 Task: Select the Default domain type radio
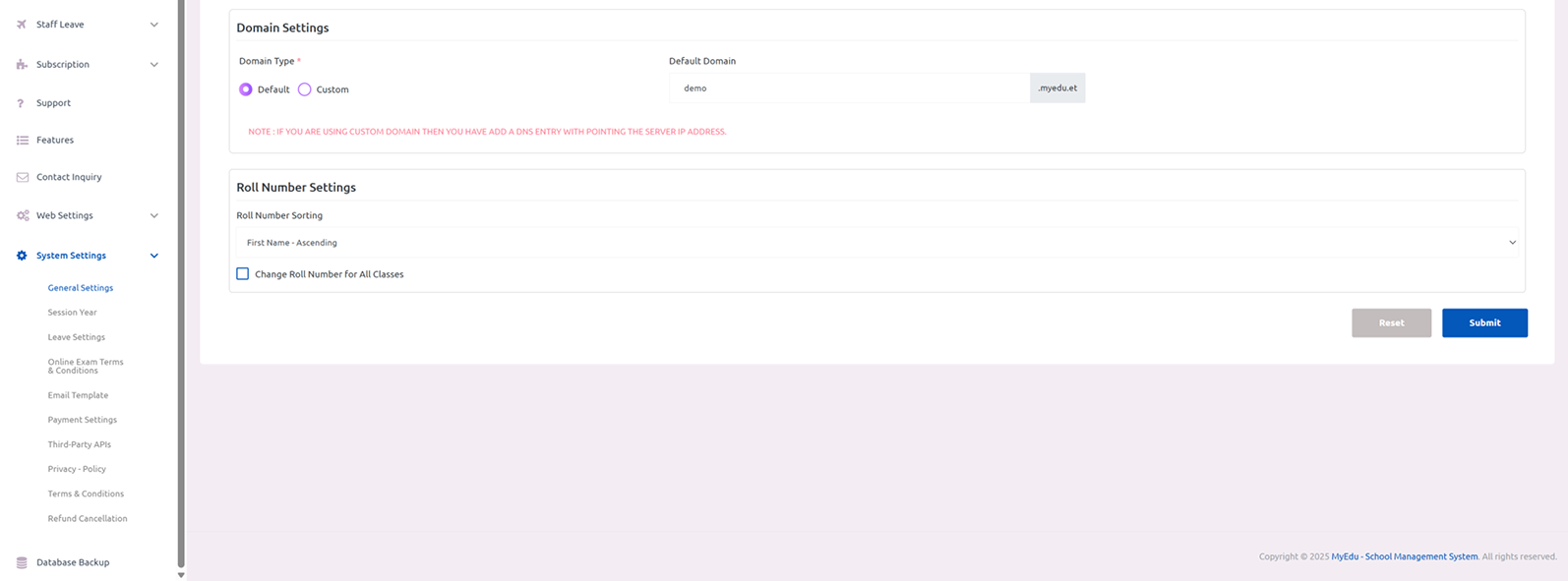(x=246, y=89)
